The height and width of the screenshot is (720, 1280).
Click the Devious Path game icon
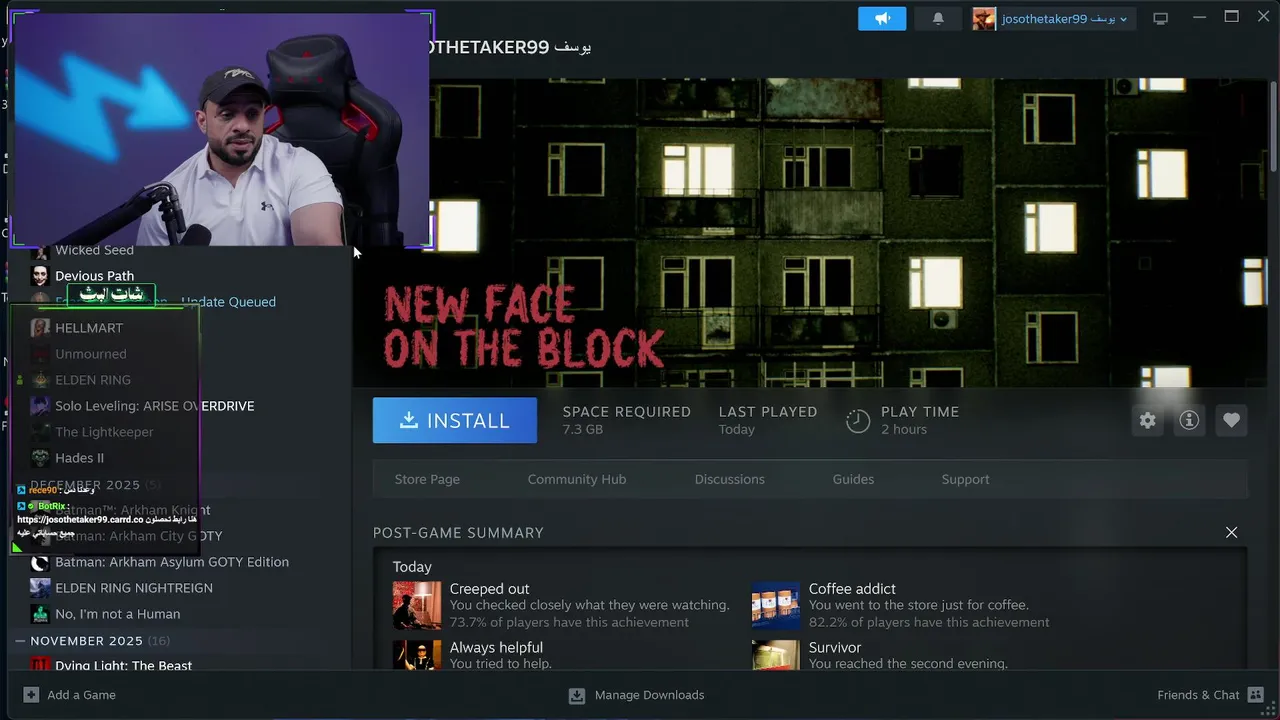click(x=40, y=276)
